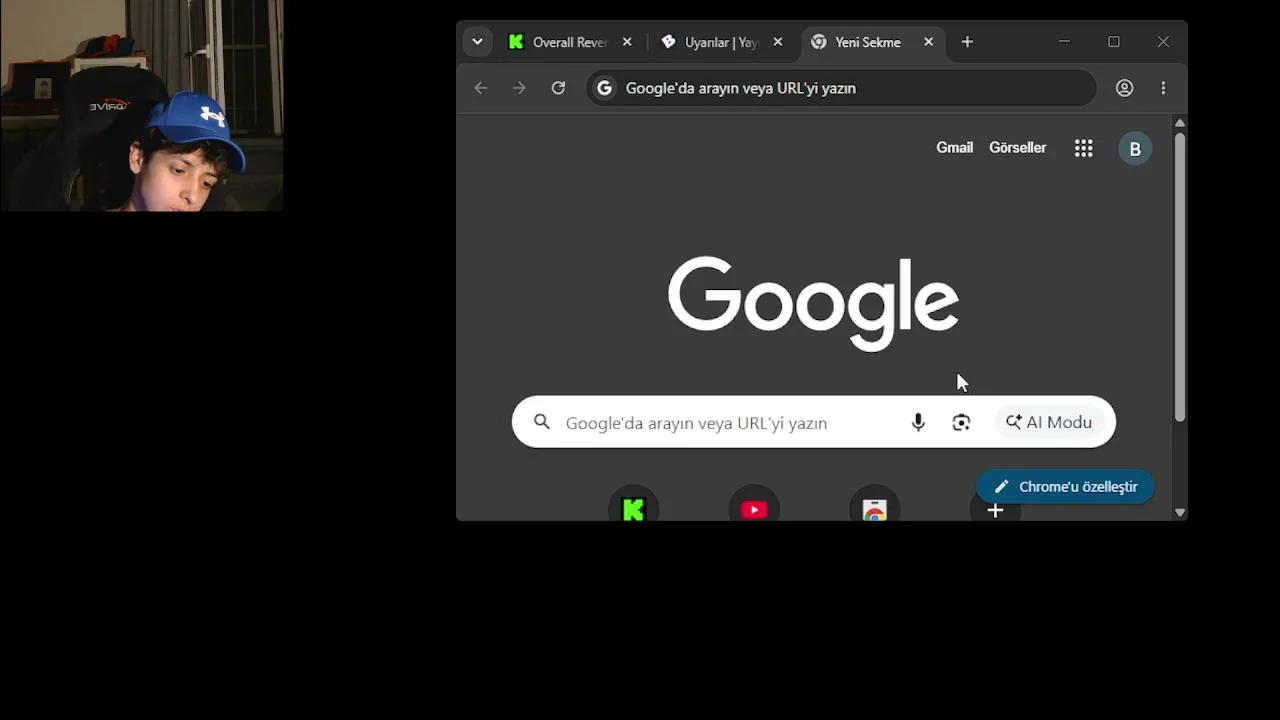Open a new tab with plus button

coord(967,42)
